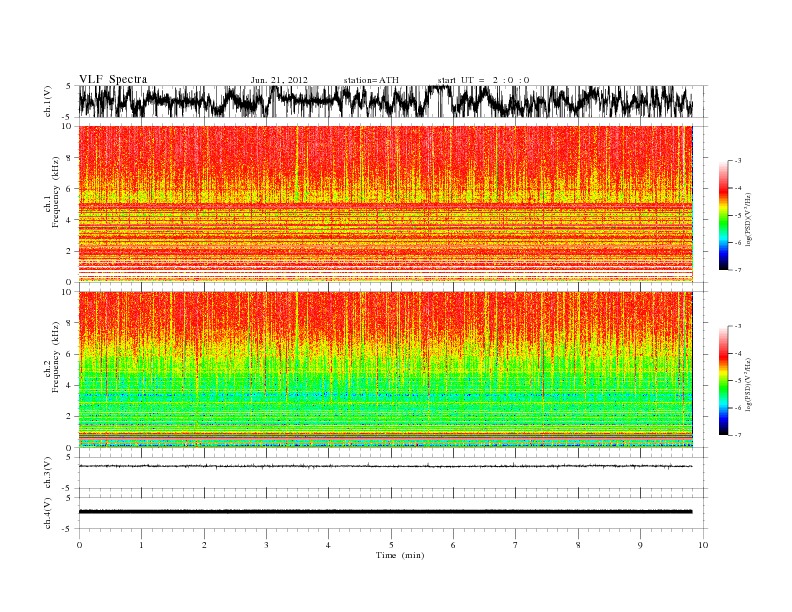Click the "ch.2 Frequency (kHz)" axis label
This screenshot has height=612, width=792.
pos(53,356)
